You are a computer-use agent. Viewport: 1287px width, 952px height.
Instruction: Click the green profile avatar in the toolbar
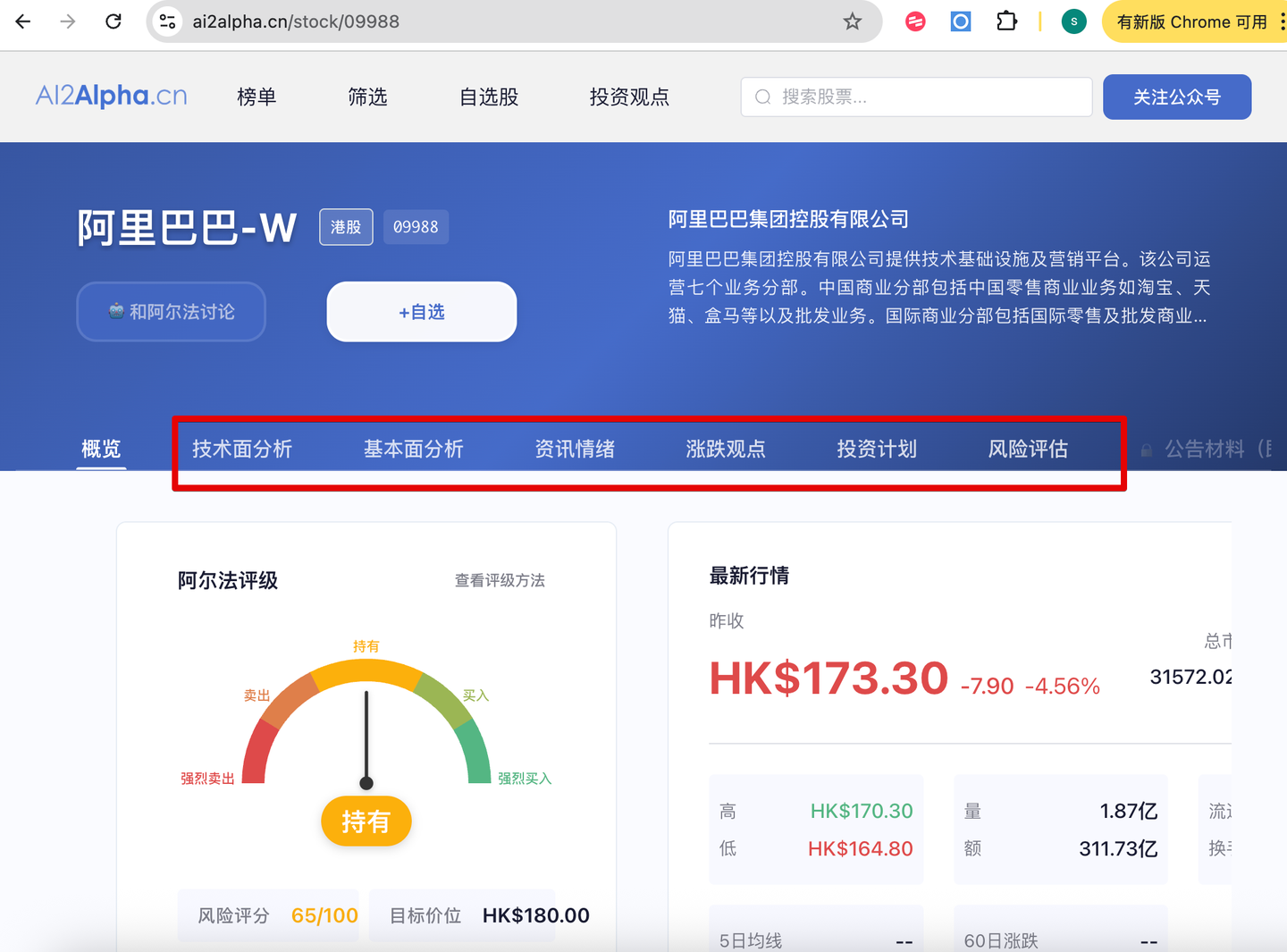[x=1073, y=21]
